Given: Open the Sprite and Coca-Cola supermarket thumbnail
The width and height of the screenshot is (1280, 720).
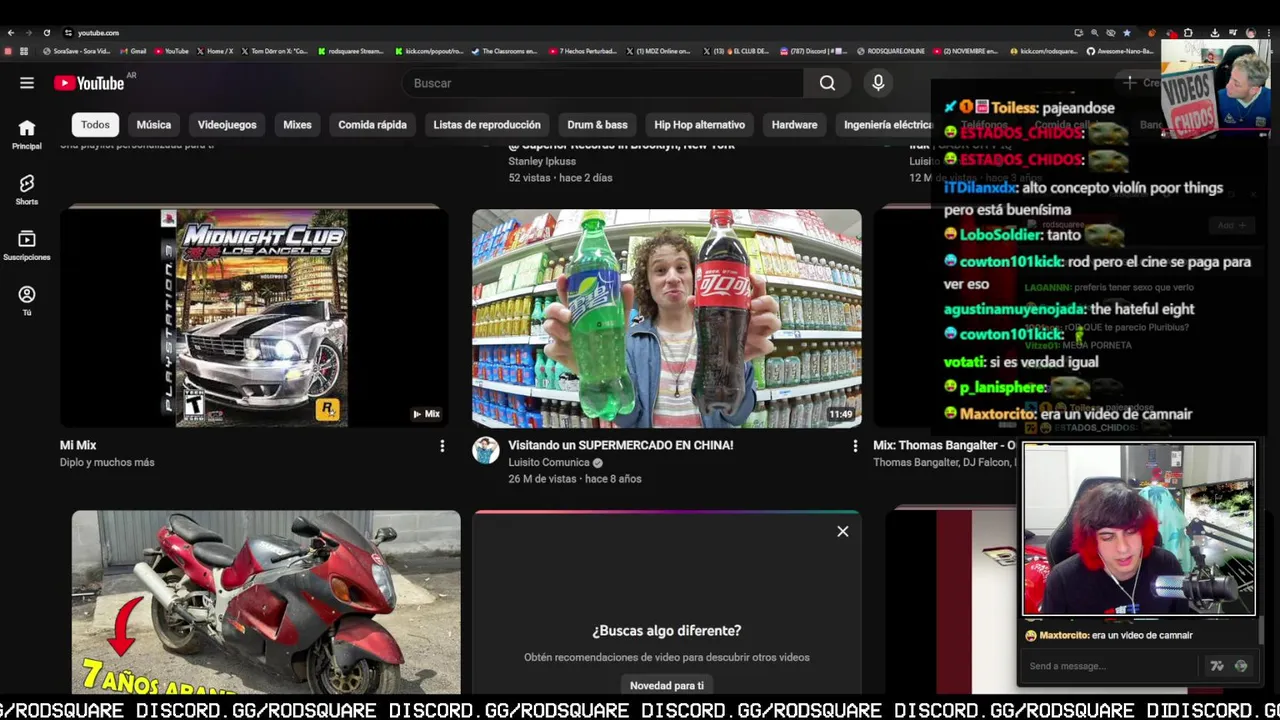Looking at the screenshot, I should point(666,318).
